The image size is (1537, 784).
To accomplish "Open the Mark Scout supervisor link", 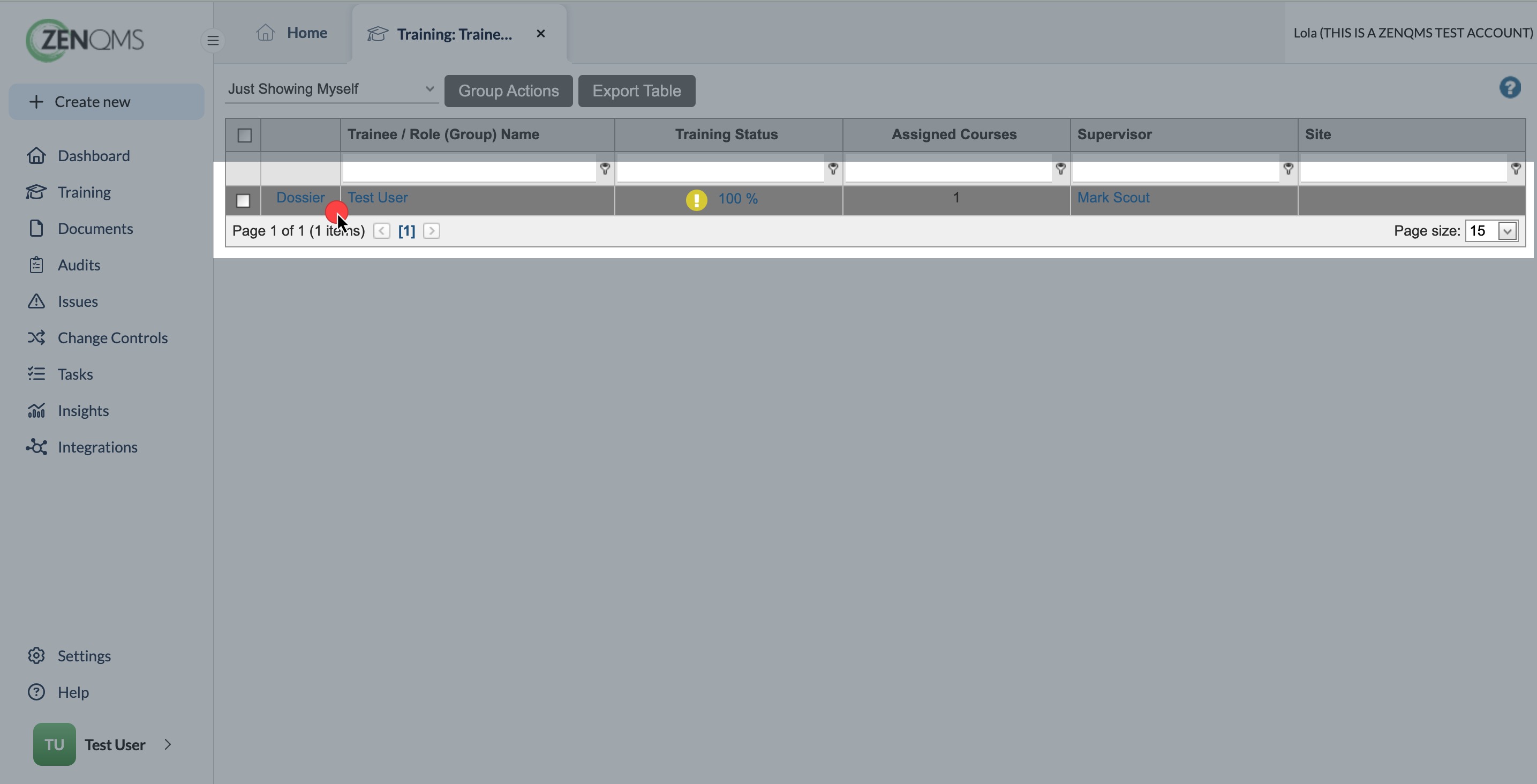I will (x=1113, y=198).
